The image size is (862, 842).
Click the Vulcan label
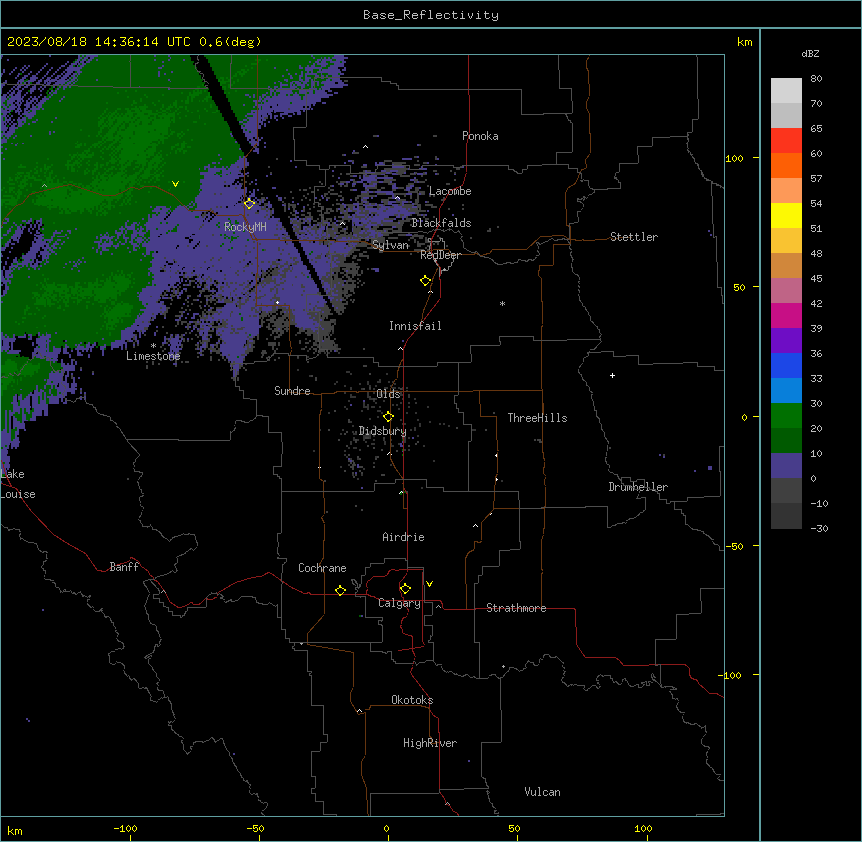[542, 792]
